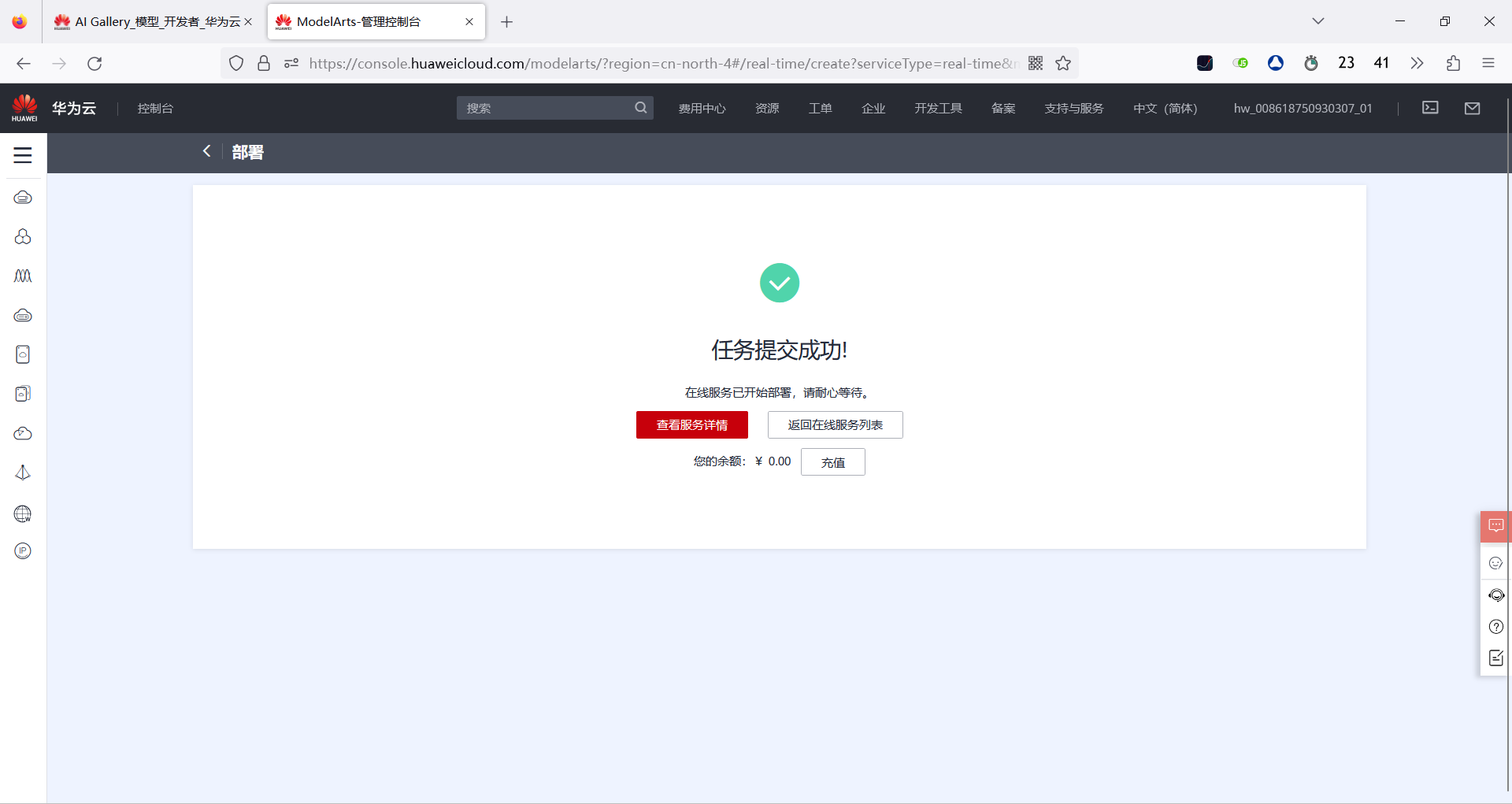The width and height of the screenshot is (1512, 804).
Task: Collapse the left navigation with hamburger icon
Action: coord(23,154)
